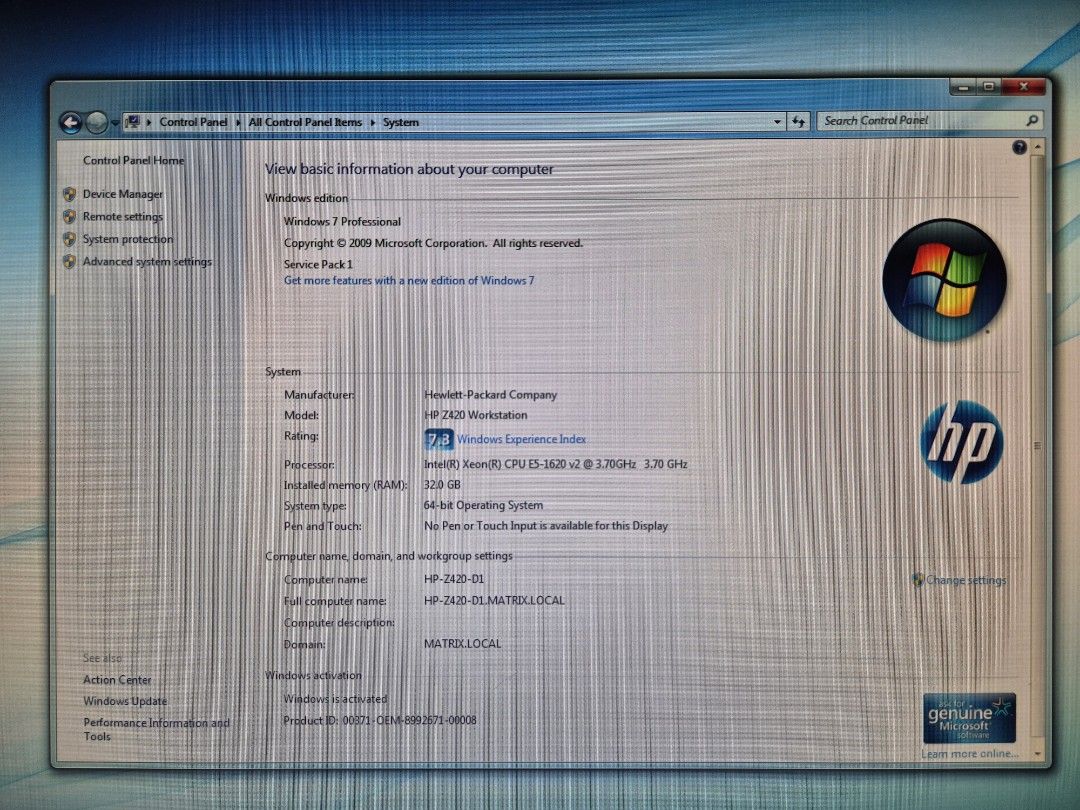Image resolution: width=1080 pixels, height=810 pixels.
Task: Open Performance Information and Tools
Action: click(156, 729)
